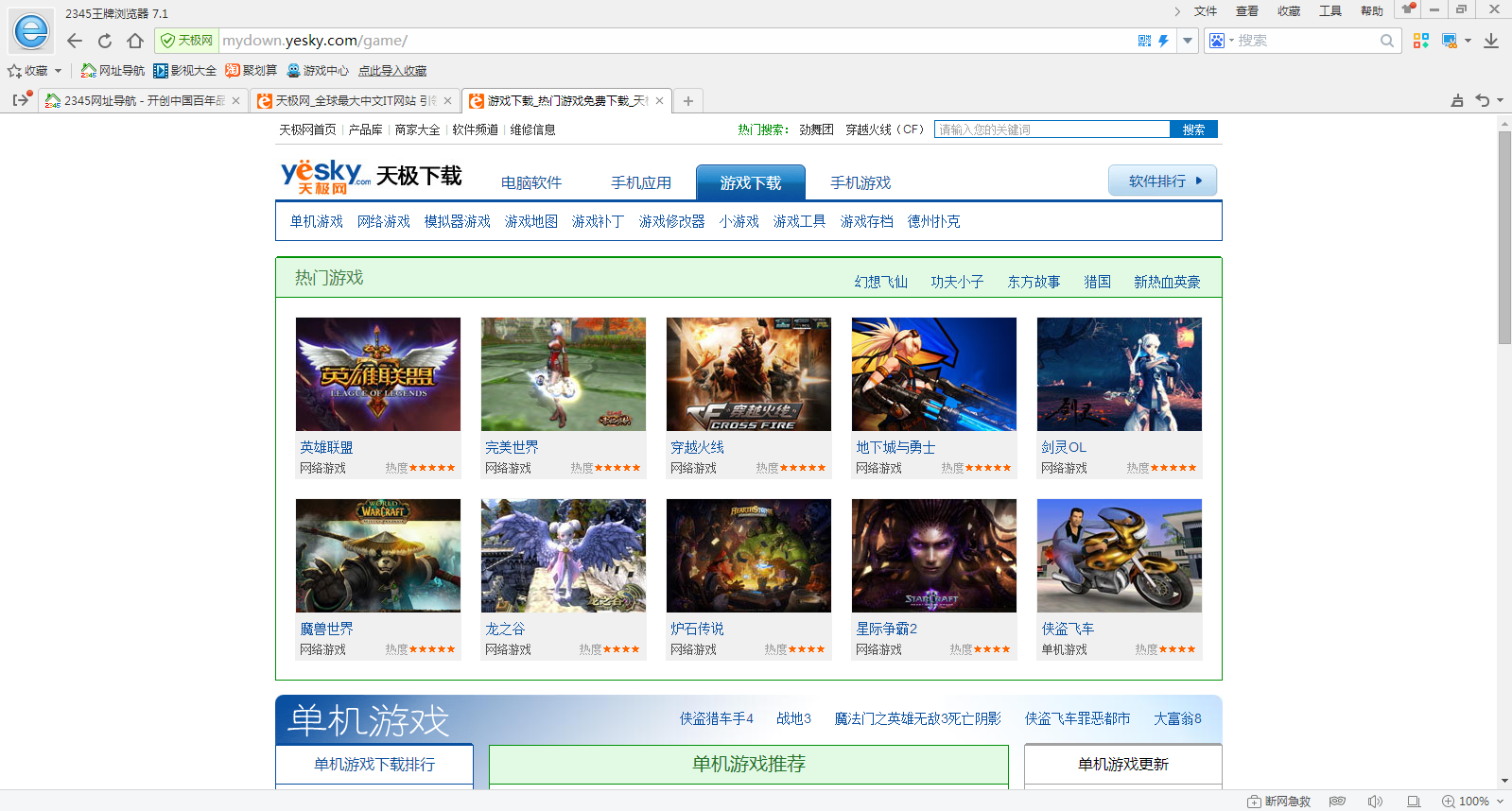Screen dimensions: 1512x811
Task: Start the screenshot tool icon
Action: coord(1450,41)
